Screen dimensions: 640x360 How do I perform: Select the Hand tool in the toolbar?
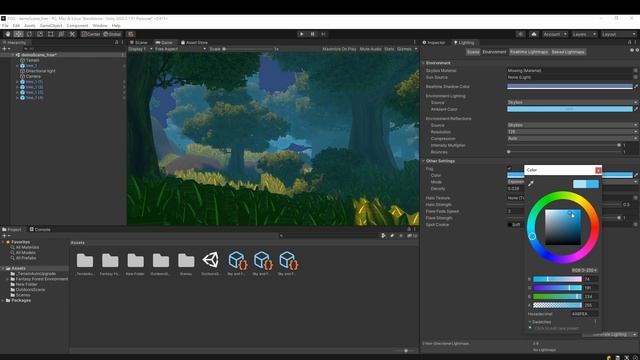click(8, 34)
